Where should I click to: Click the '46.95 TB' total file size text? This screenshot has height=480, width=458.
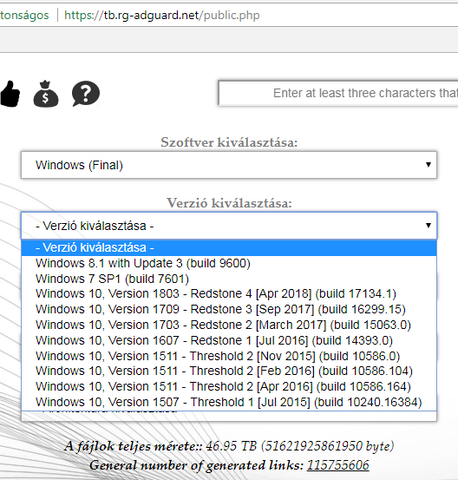click(231, 446)
